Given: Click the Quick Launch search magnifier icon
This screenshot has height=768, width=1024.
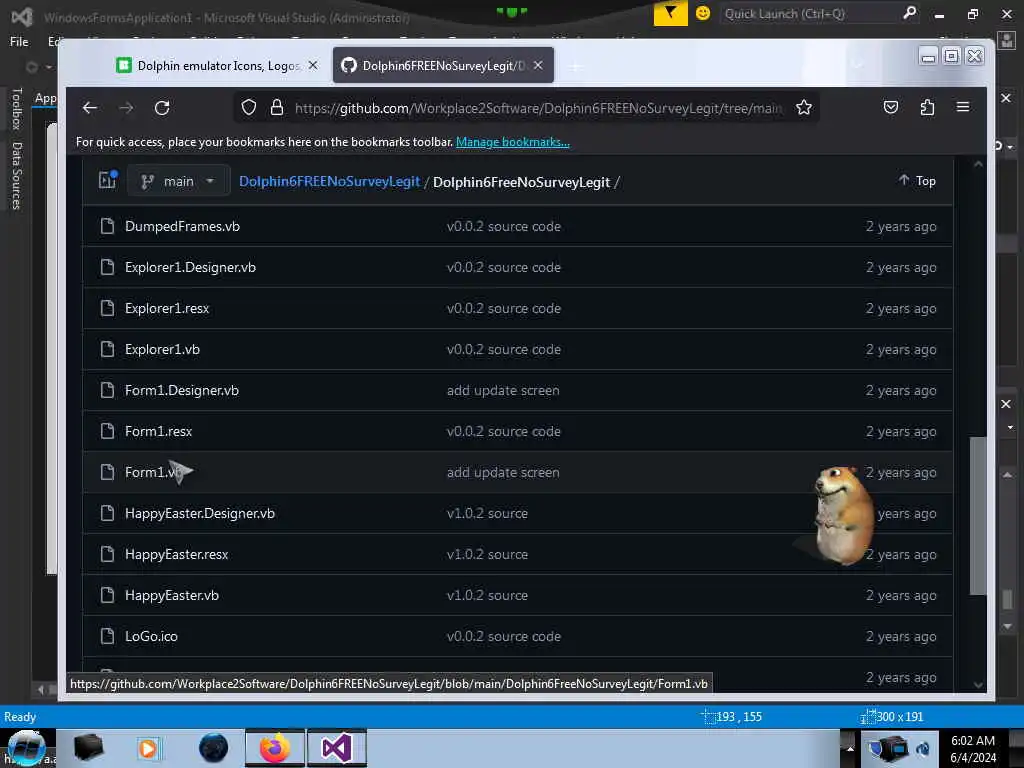Looking at the screenshot, I should point(909,13).
